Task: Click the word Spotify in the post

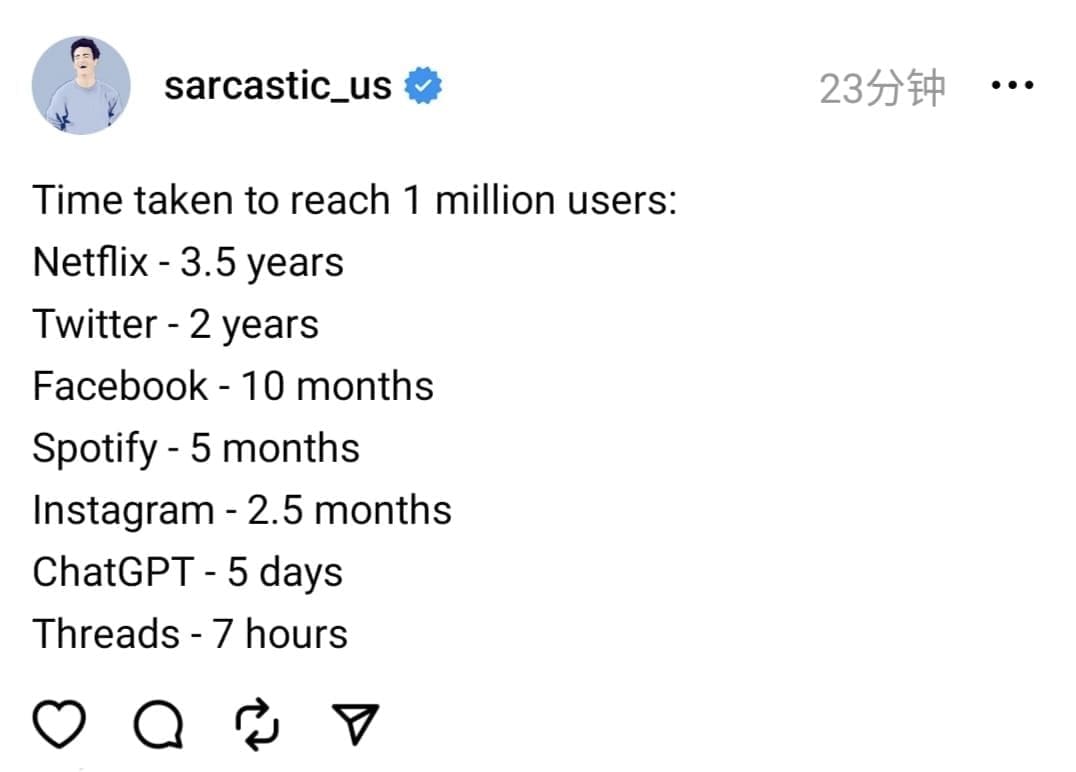Action: pyautogui.click(x=94, y=449)
